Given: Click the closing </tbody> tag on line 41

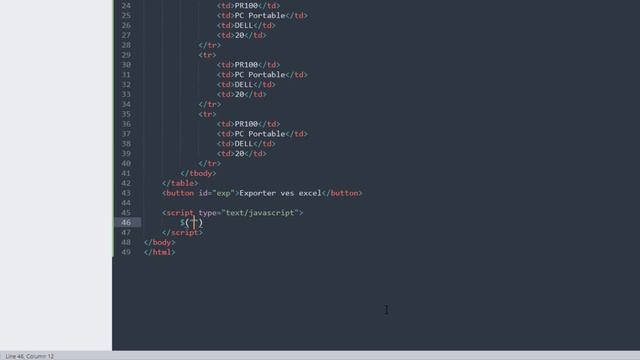Looking at the screenshot, I should [198, 173].
